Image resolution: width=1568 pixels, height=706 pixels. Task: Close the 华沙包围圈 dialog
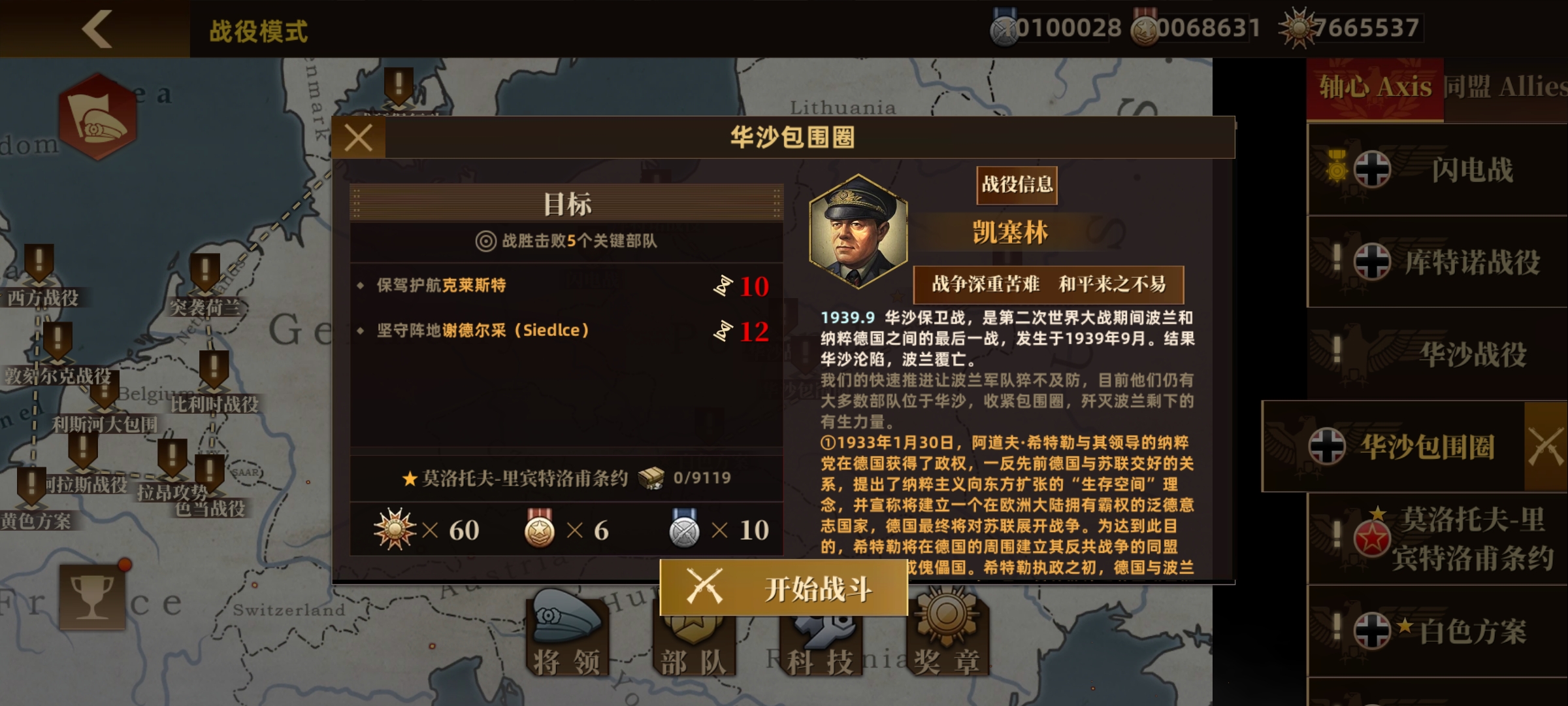pos(359,138)
